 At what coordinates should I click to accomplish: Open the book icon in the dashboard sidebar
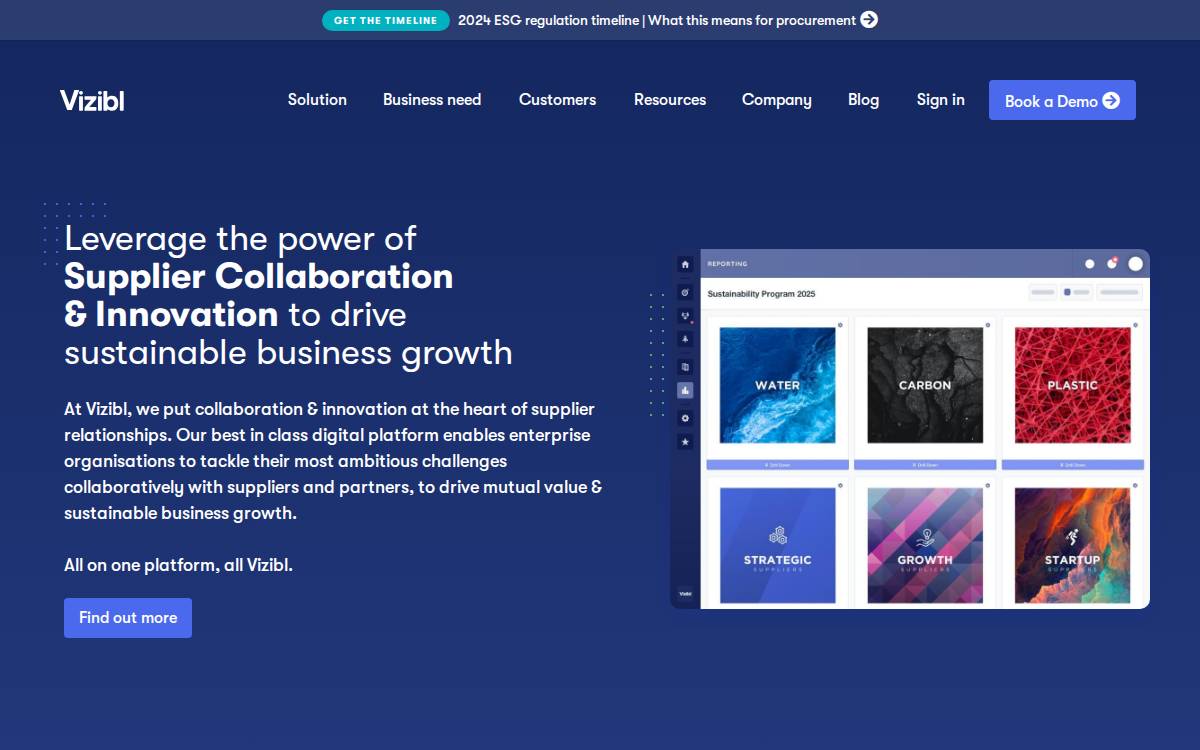(685, 366)
